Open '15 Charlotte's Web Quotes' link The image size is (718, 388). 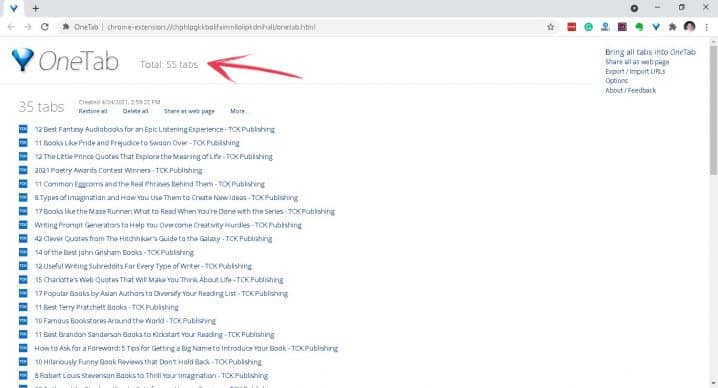coord(159,279)
